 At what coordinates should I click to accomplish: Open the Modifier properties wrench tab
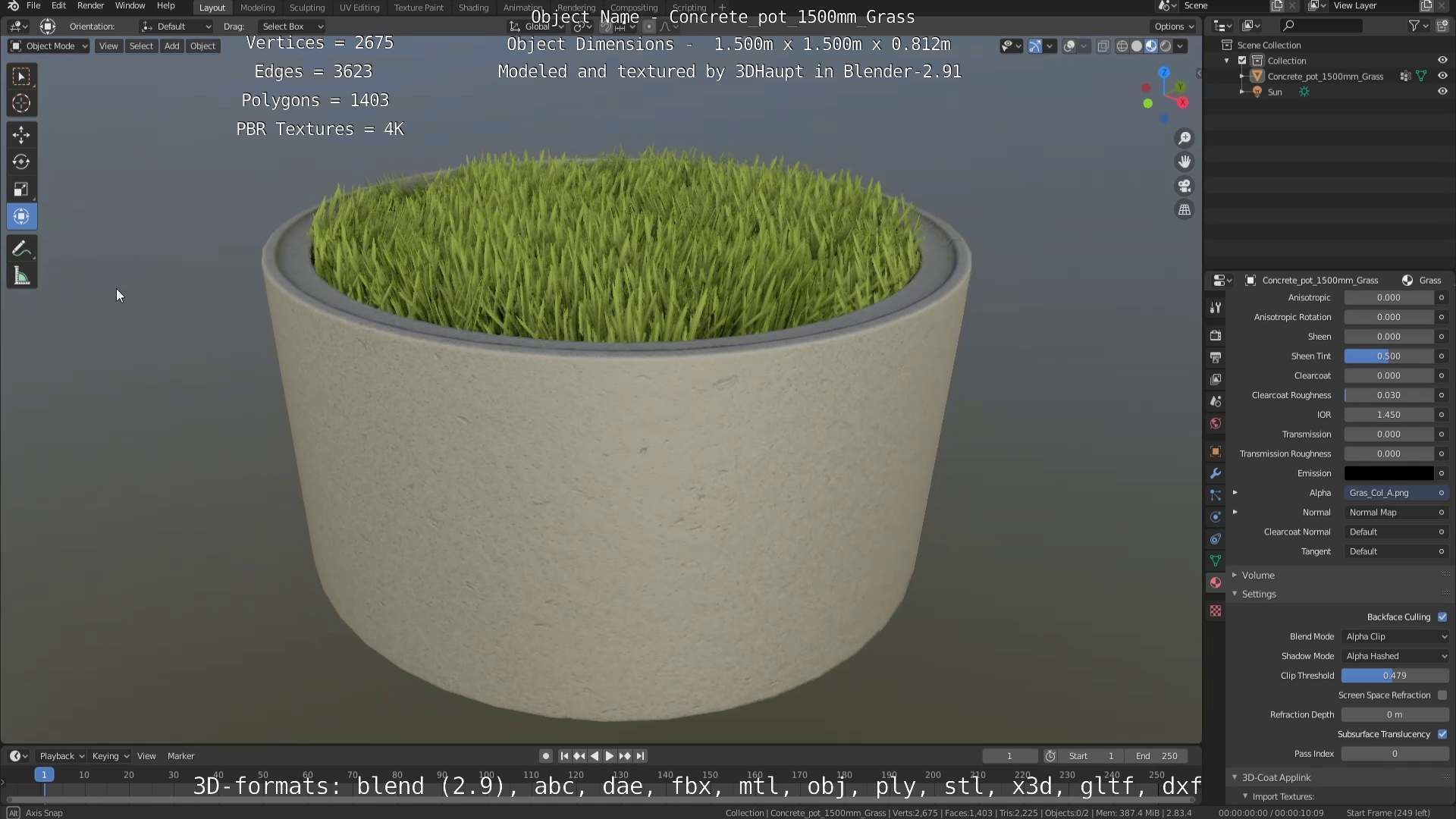click(1216, 473)
